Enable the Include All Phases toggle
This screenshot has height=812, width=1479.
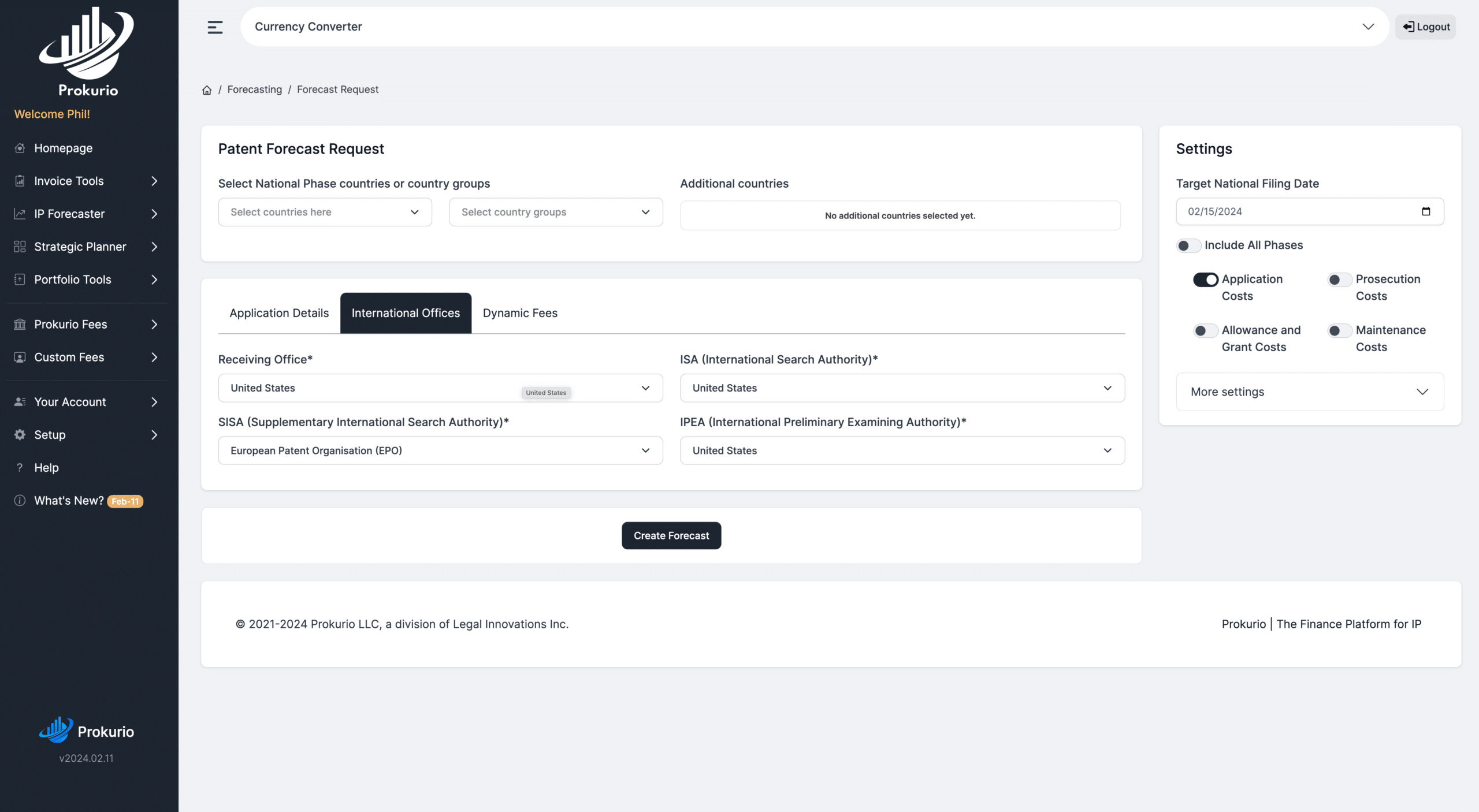[x=1188, y=245]
